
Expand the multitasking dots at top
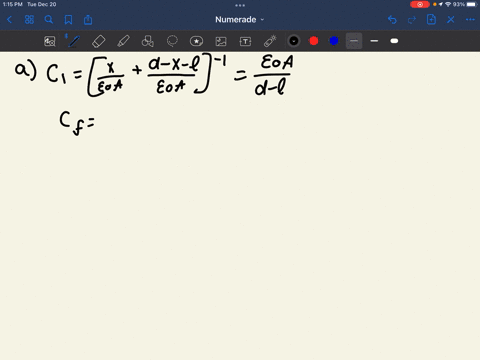tap(240, 5)
